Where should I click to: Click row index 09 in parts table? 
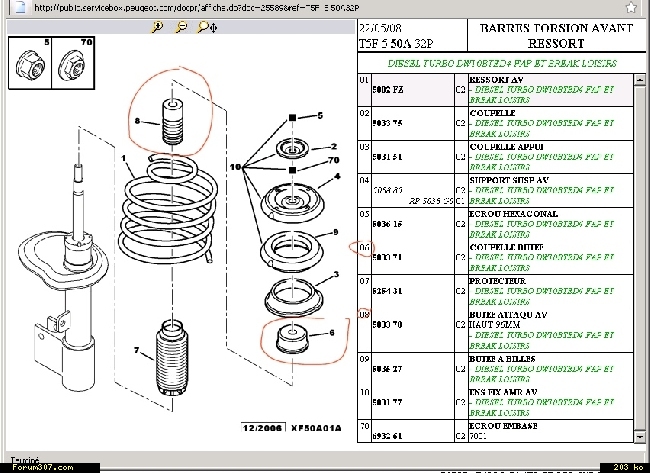click(x=364, y=359)
